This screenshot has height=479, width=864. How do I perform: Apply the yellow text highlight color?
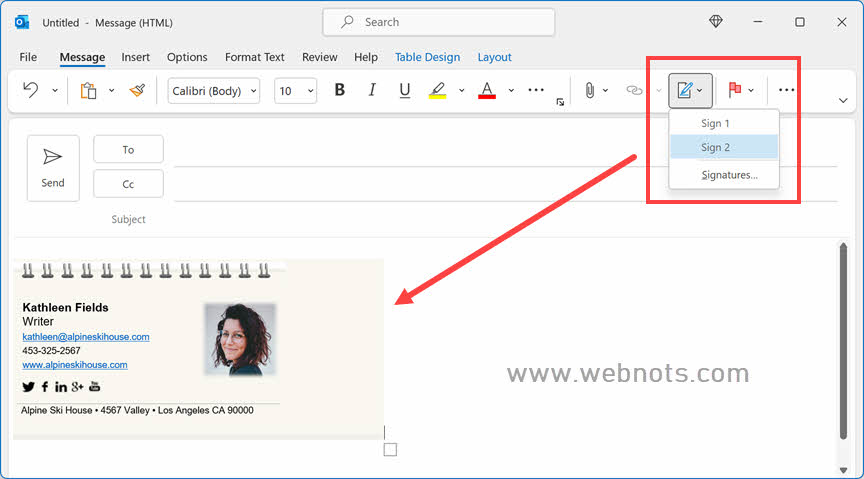[438, 90]
